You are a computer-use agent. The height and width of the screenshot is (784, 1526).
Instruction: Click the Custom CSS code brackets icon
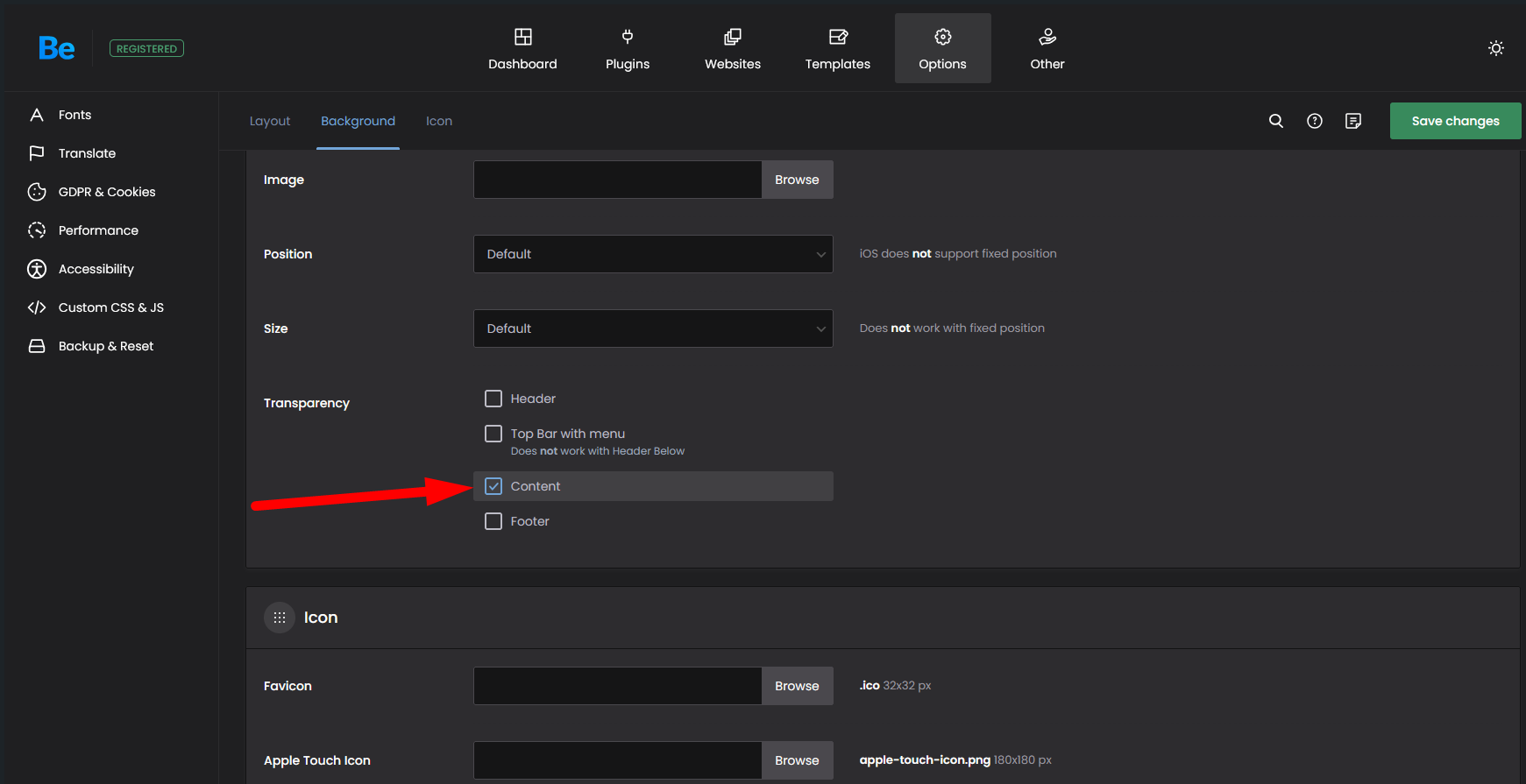coord(37,307)
